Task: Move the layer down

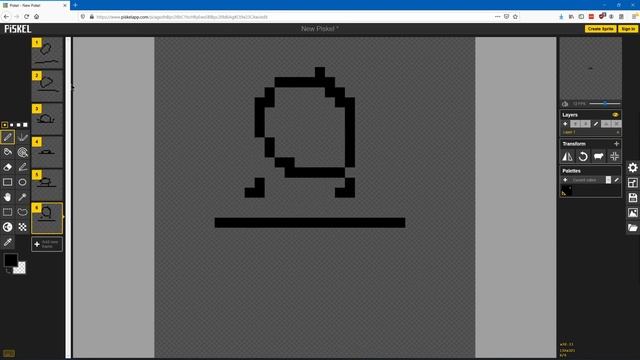Action: coord(585,124)
